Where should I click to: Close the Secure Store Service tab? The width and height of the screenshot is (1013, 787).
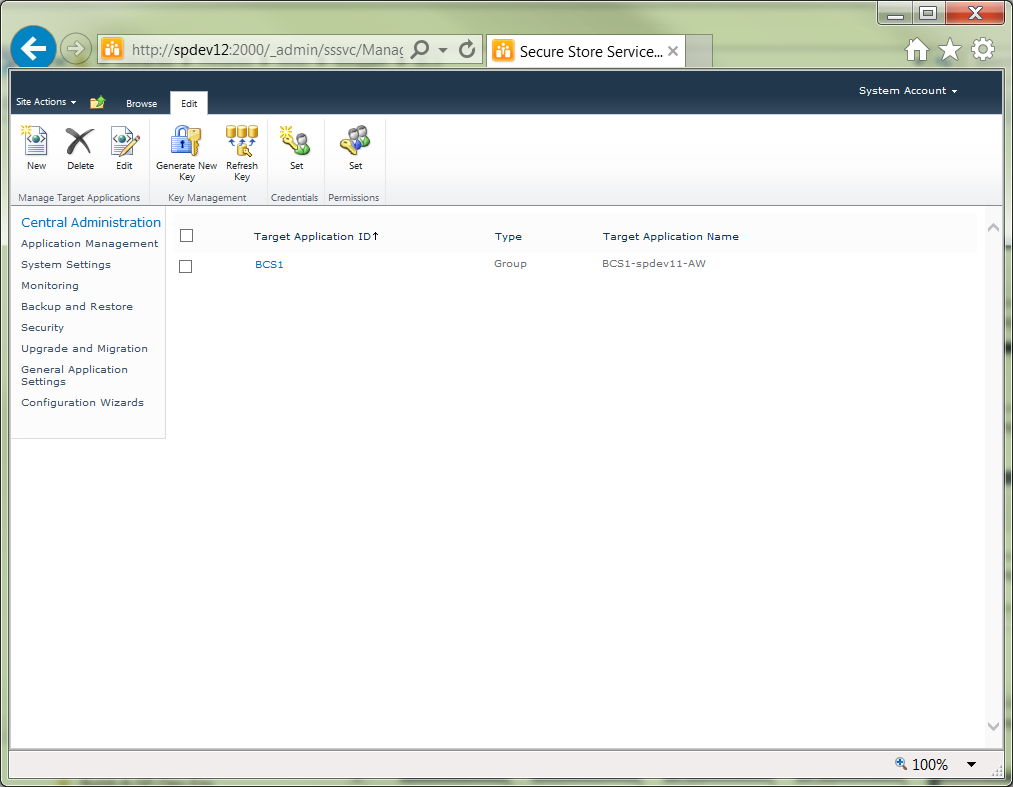[673, 51]
